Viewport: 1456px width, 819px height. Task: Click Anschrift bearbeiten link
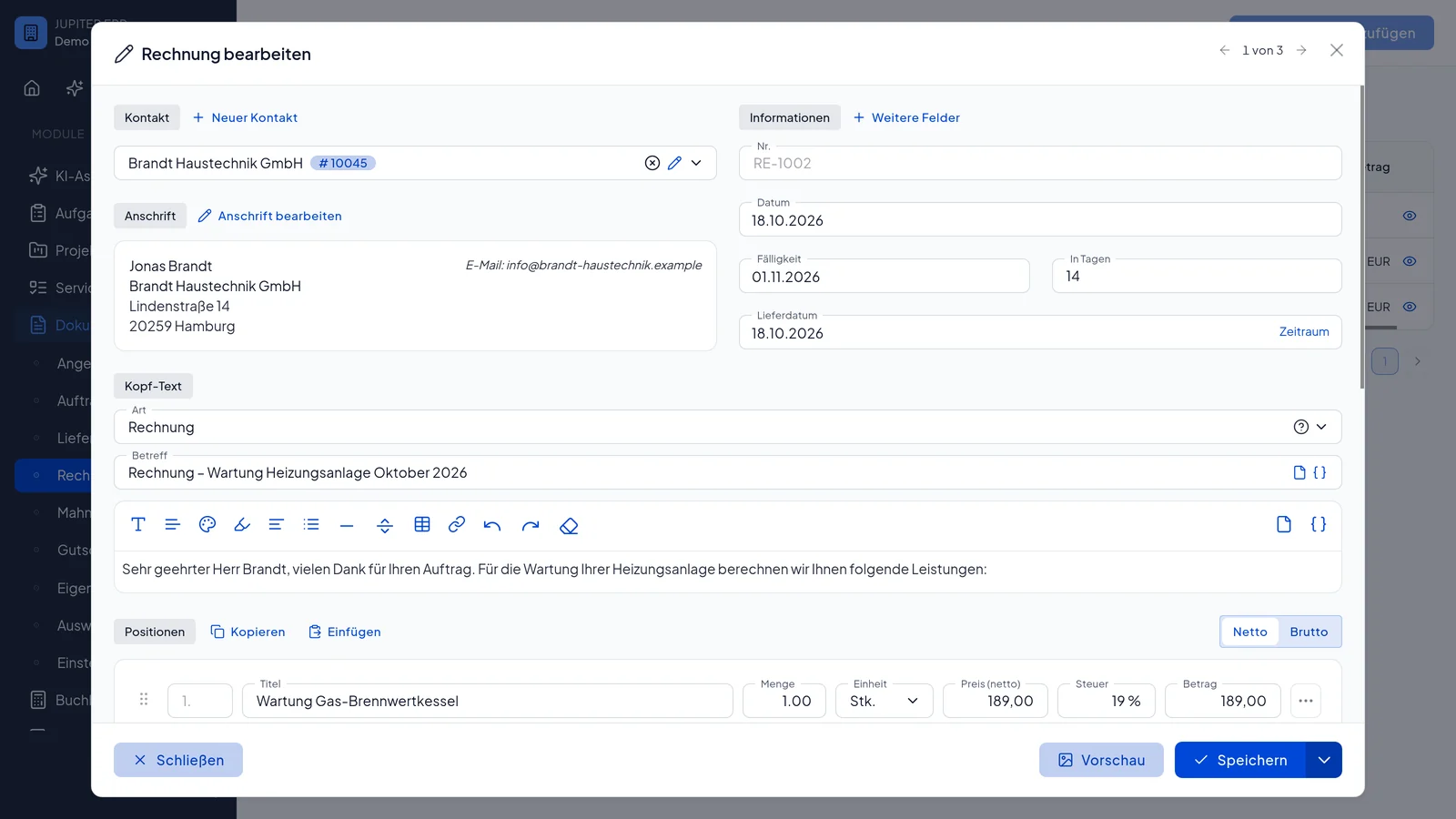click(x=270, y=216)
